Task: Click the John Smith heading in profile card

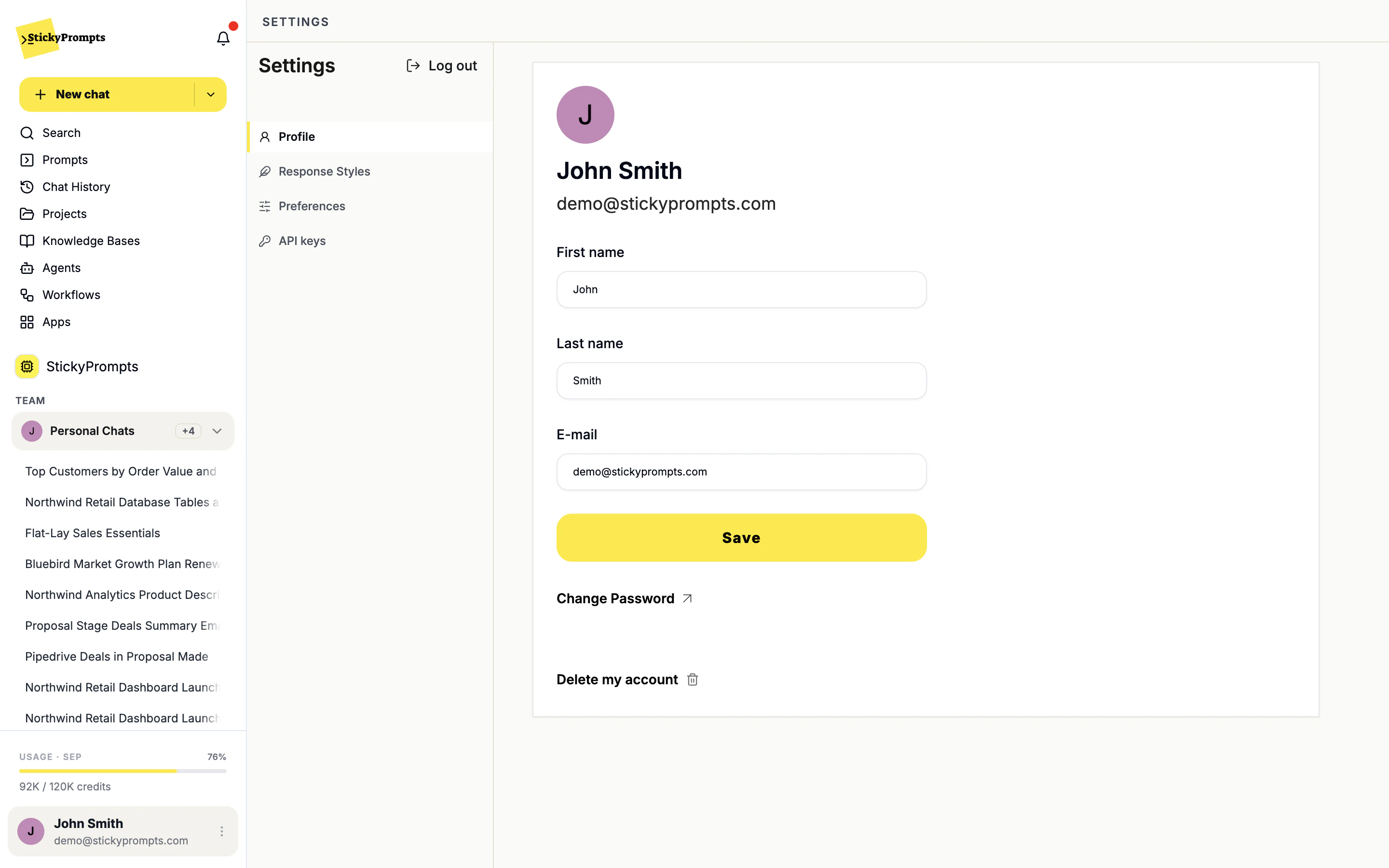Action: pyautogui.click(x=619, y=171)
